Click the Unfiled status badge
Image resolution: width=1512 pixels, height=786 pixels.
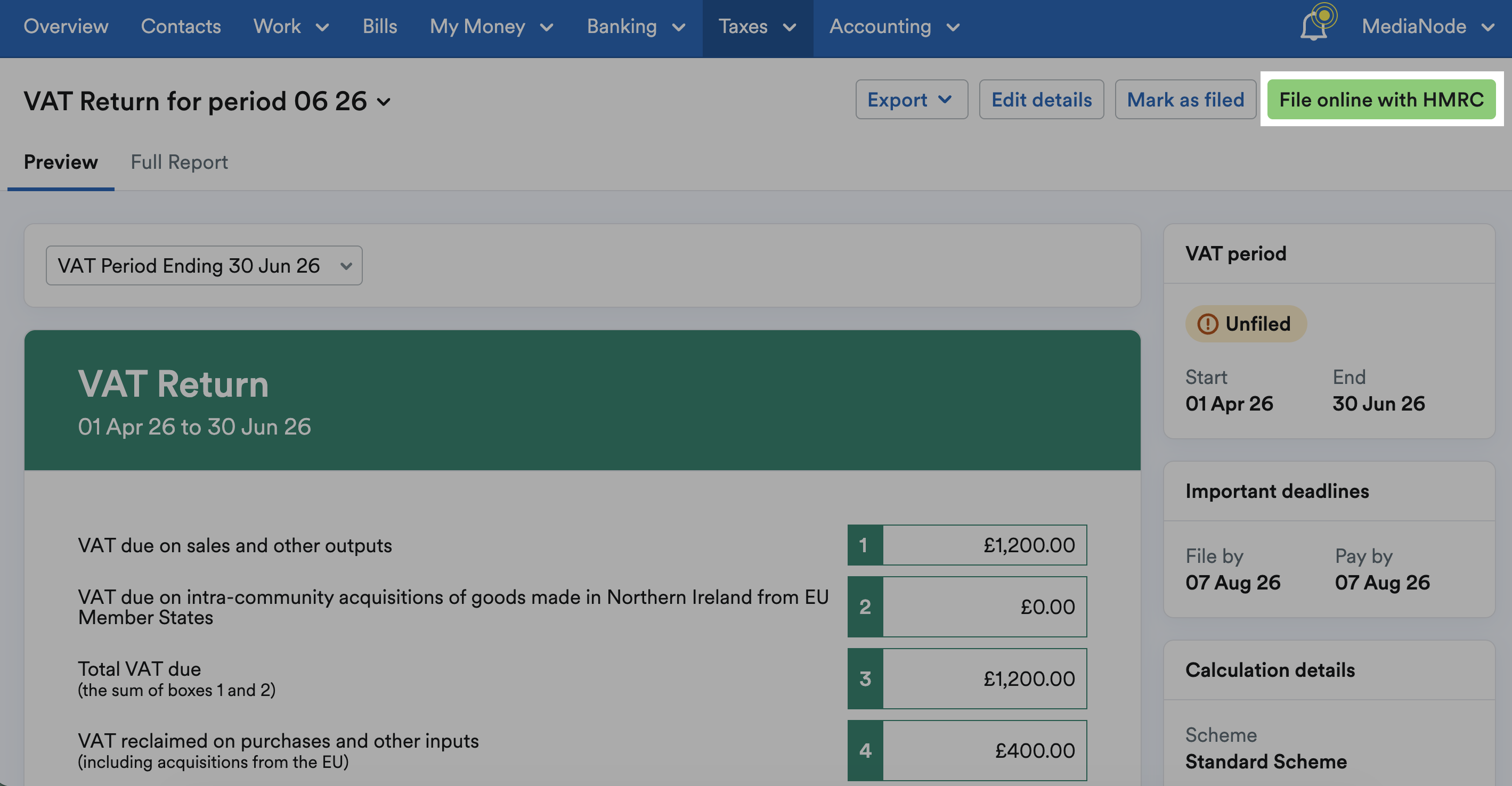click(1246, 324)
